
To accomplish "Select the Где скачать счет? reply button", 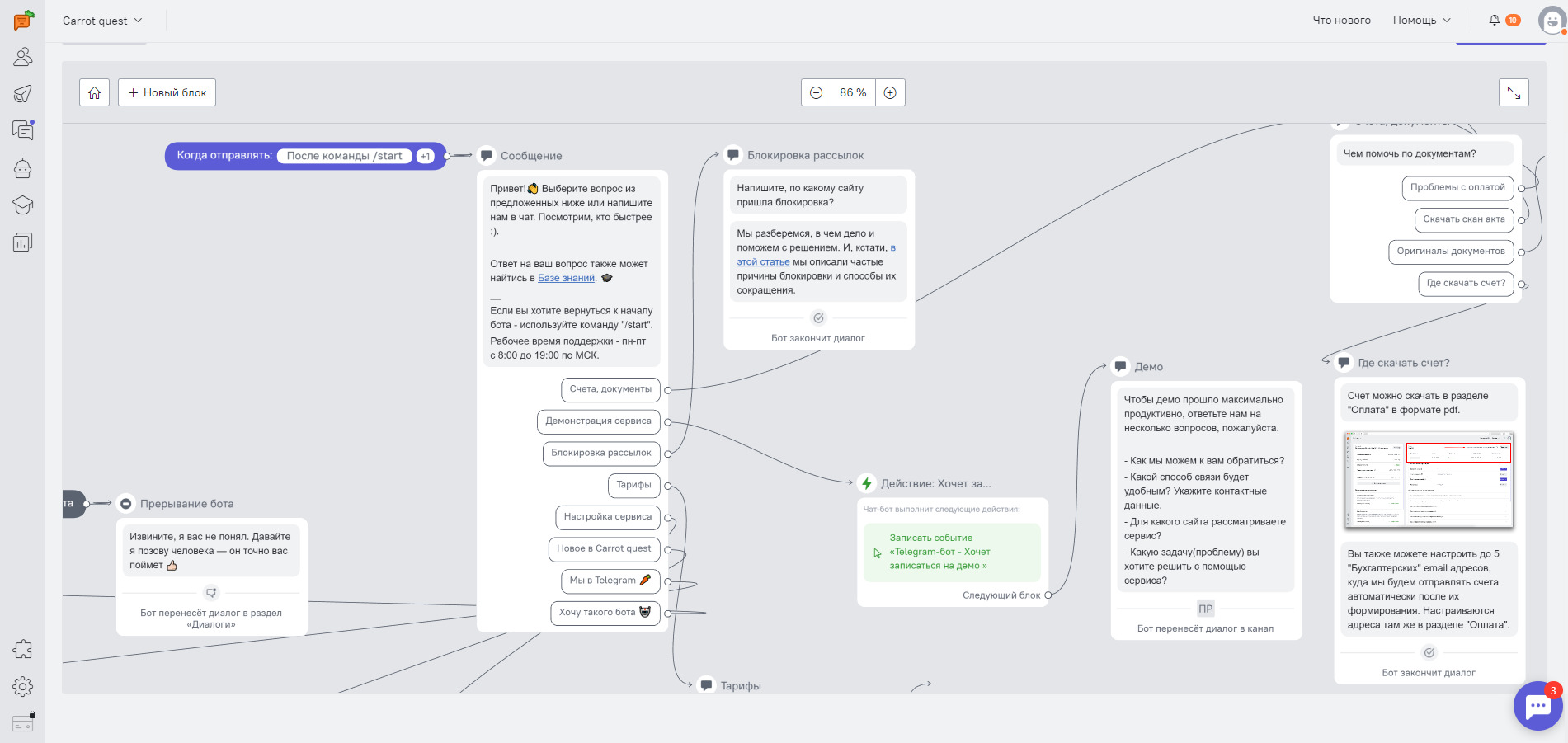I will tap(1466, 284).
